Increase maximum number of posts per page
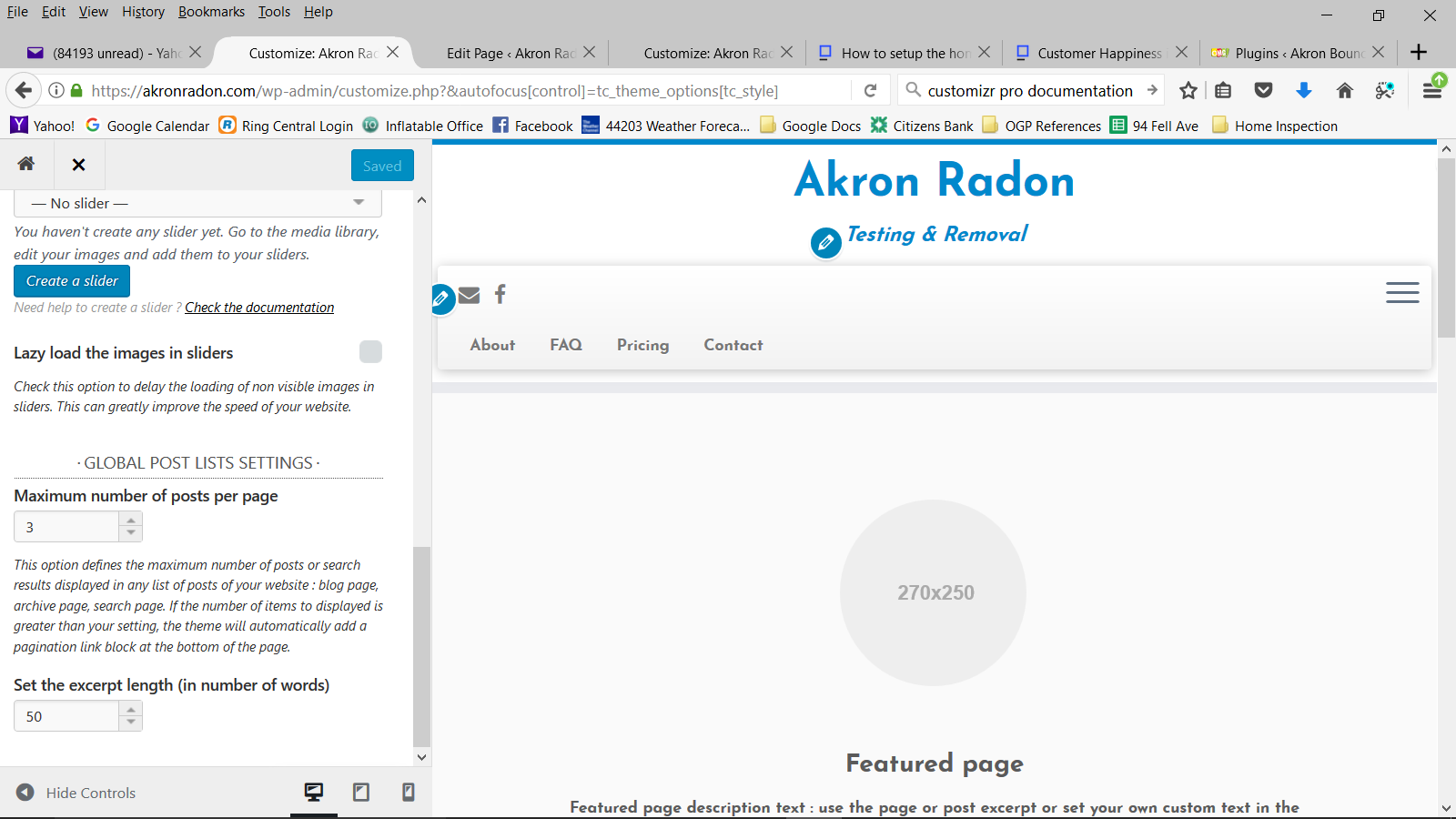1456x819 pixels. click(131, 521)
